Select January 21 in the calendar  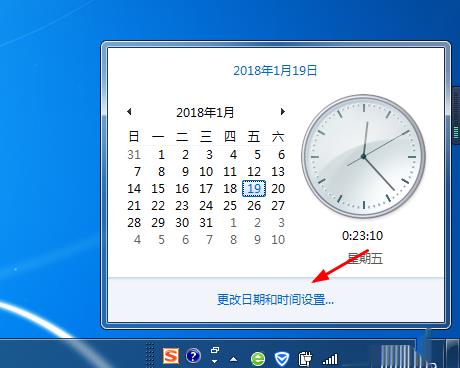[x=134, y=206]
